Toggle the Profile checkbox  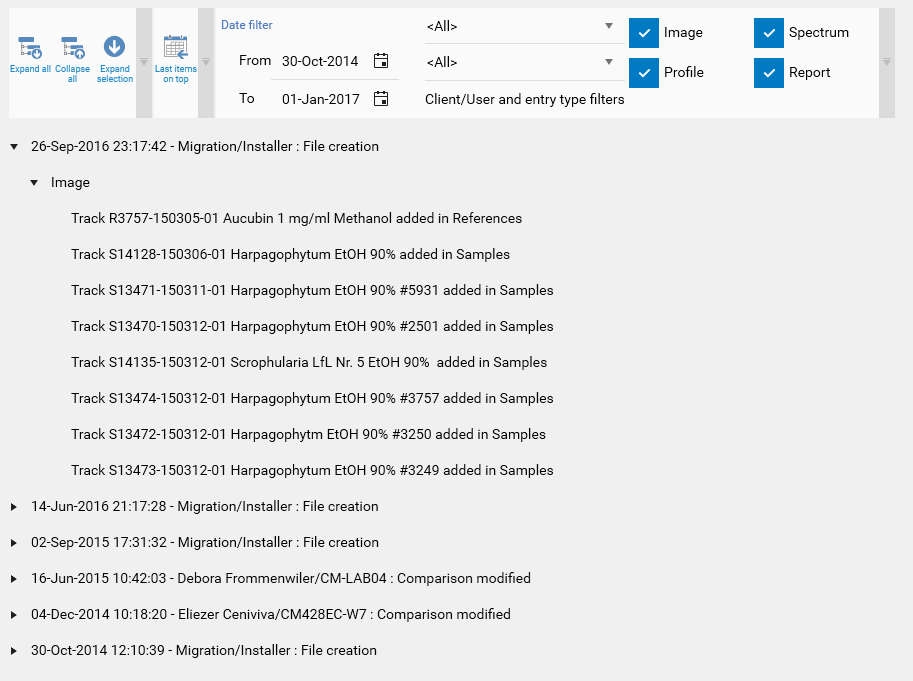tap(644, 73)
